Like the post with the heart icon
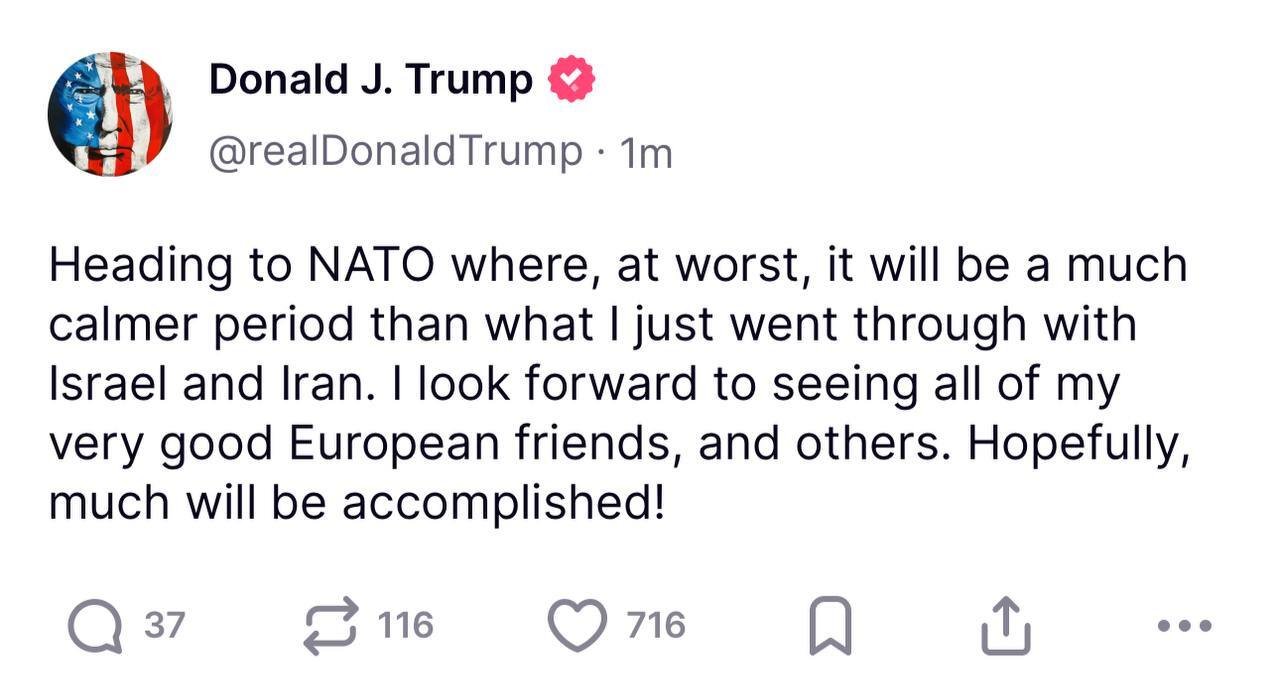The width and height of the screenshot is (1280, 675). (578, 625)
